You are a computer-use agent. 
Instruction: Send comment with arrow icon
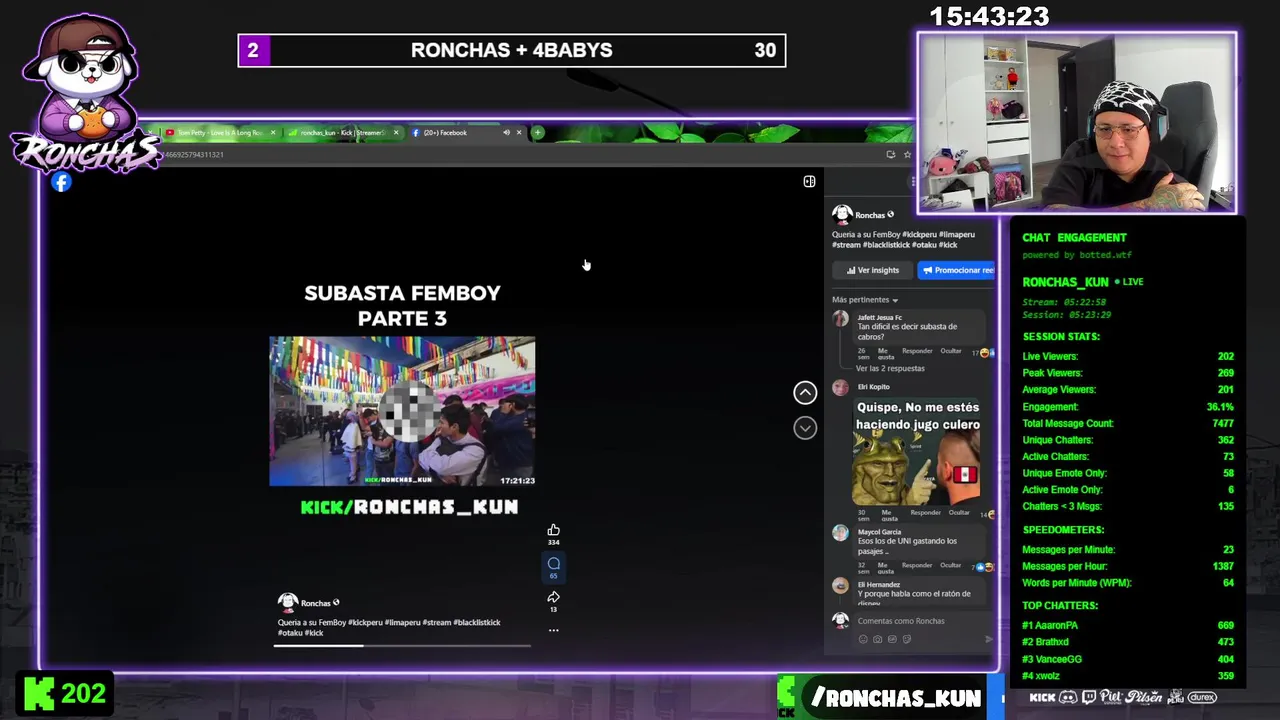pos(989,639)
